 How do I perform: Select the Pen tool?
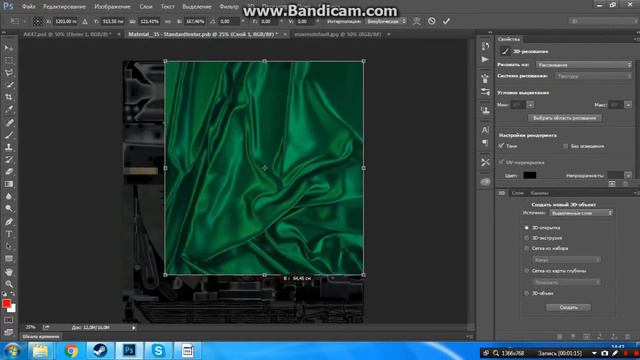9,222
